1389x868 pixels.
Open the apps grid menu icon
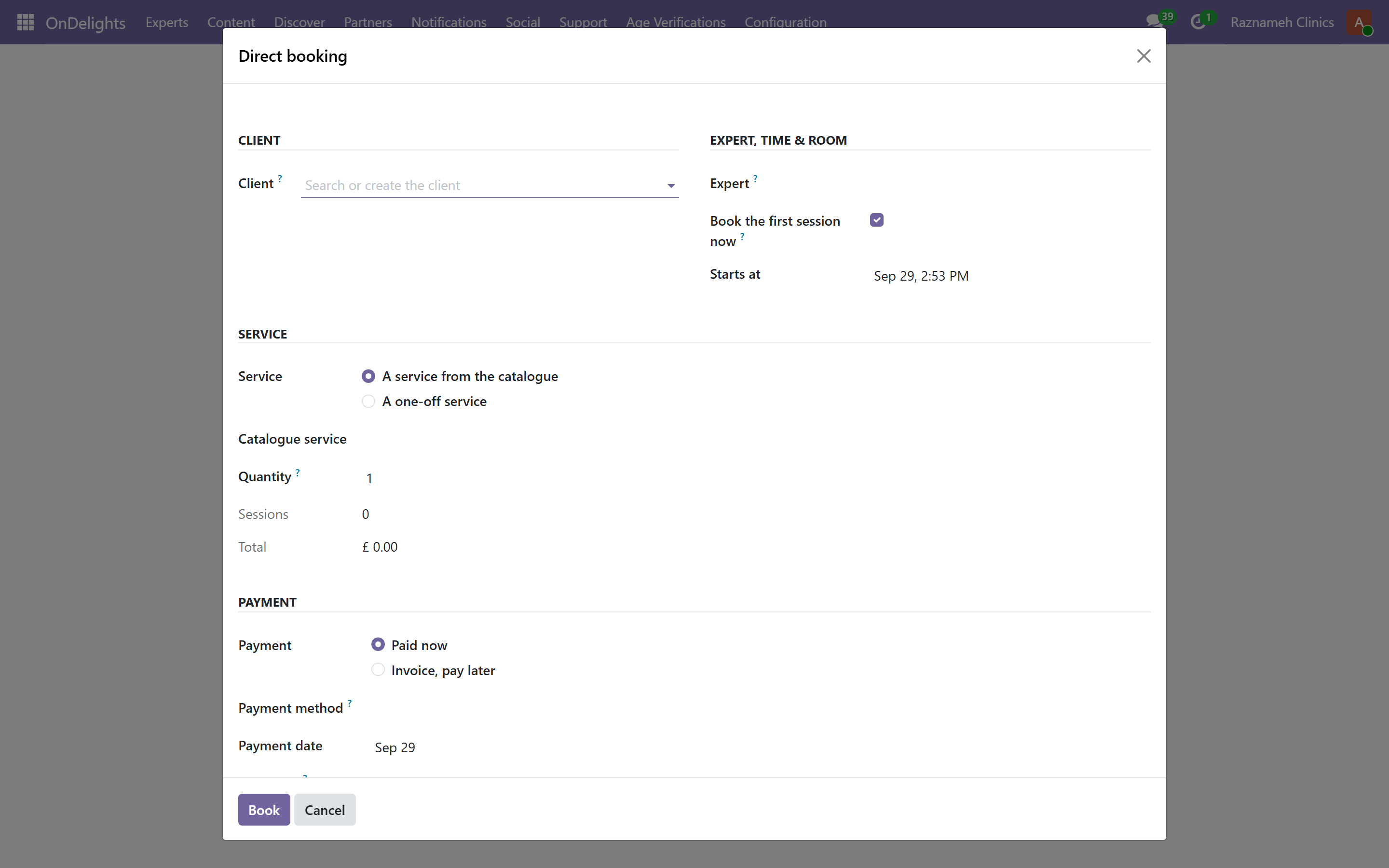point(25,22)
